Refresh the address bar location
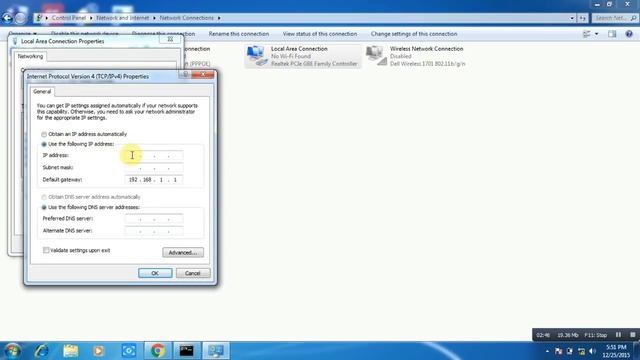 [582, 18]
